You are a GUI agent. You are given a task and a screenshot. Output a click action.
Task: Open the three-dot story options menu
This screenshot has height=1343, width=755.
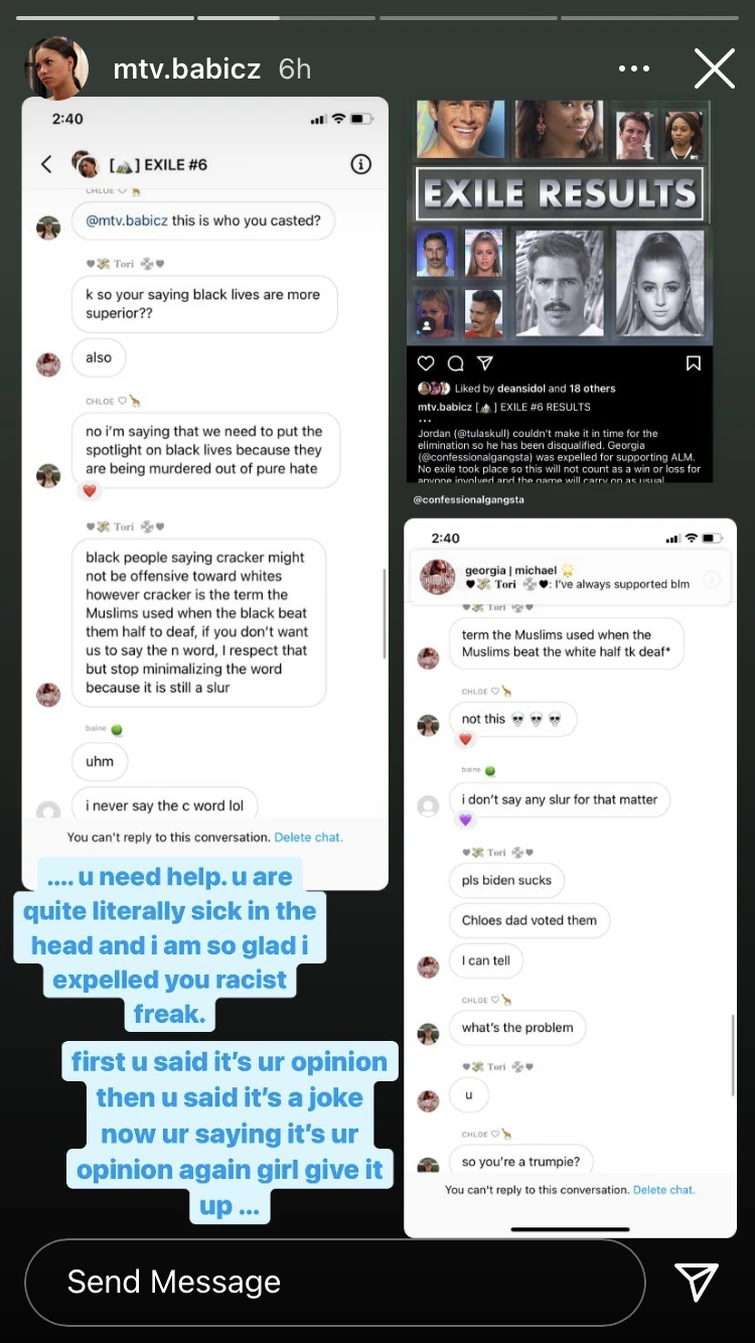coord(634,69)
